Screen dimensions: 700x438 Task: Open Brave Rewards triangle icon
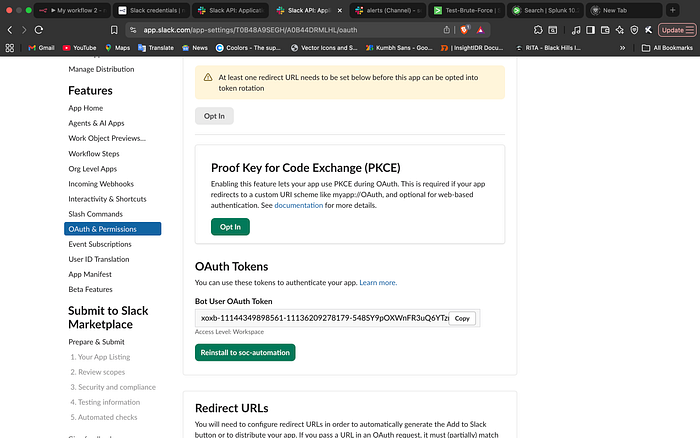tap(480, 30)
